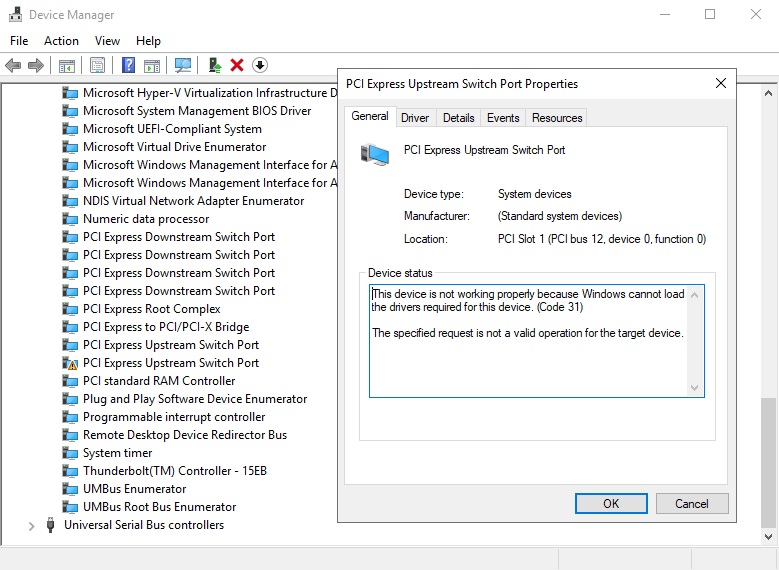Click the Update driver green-arrow icon
This screenshot has height=570, width=779.
click(x=215, y=65)
